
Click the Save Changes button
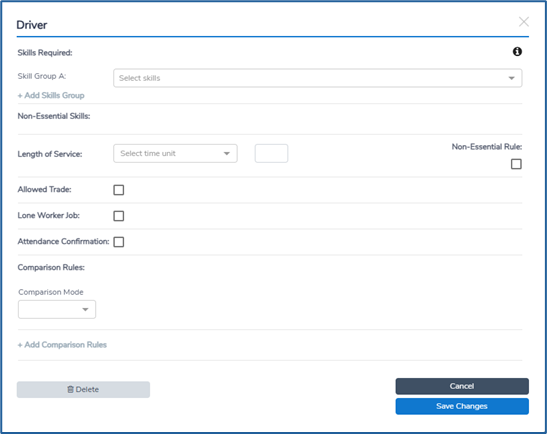(462, 406)
